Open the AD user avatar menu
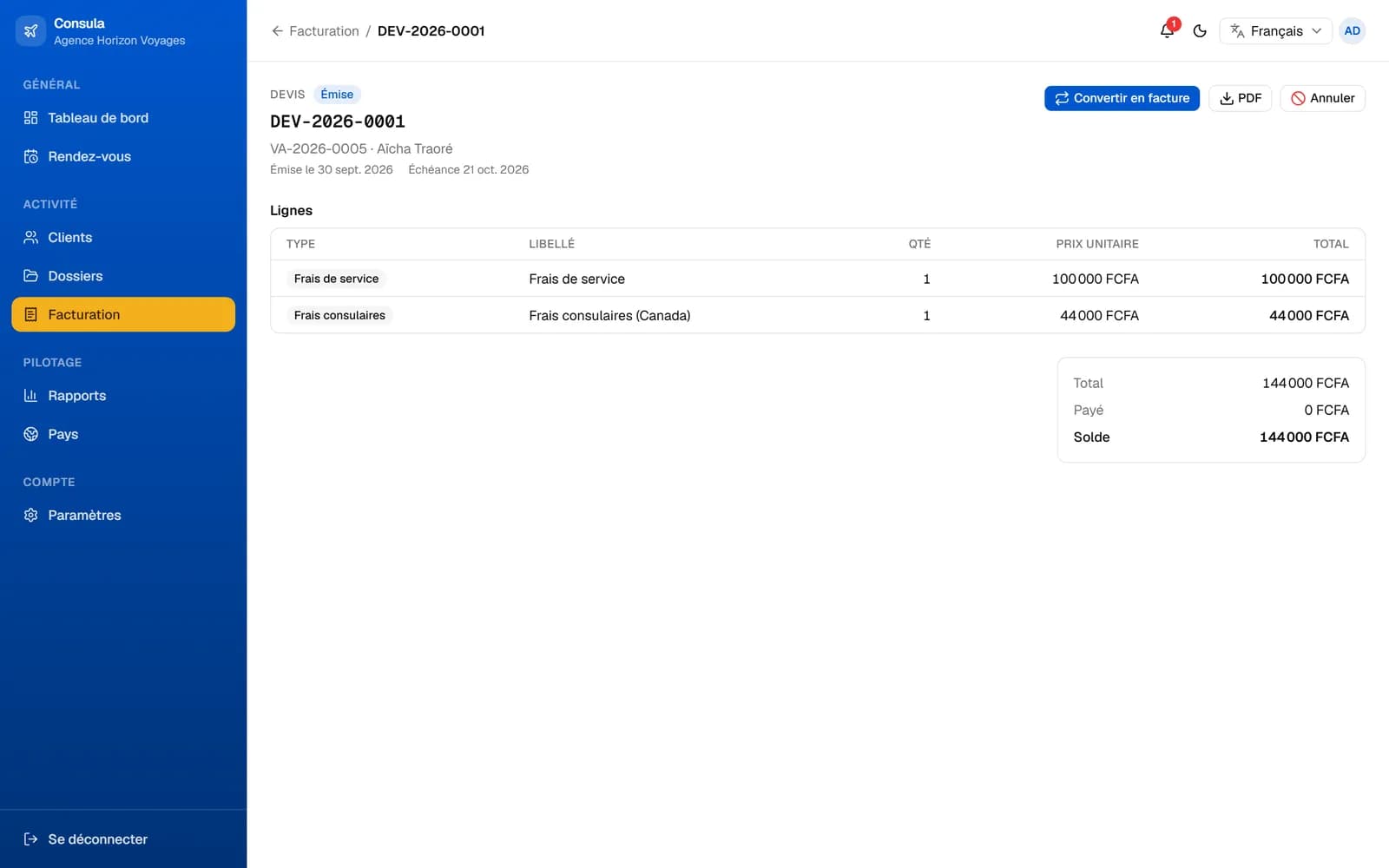The width and height of the screenshot is (1389, 868). coord(1352,31)
